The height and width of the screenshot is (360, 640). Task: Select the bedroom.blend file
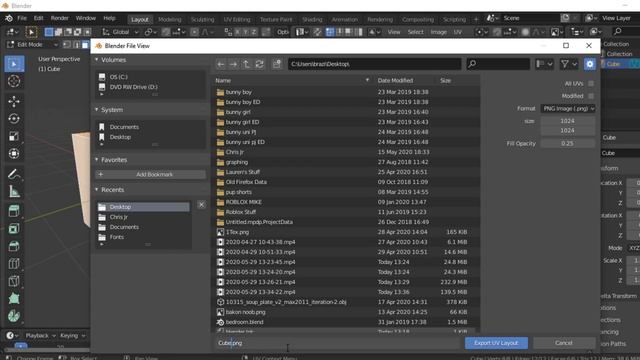346,322
